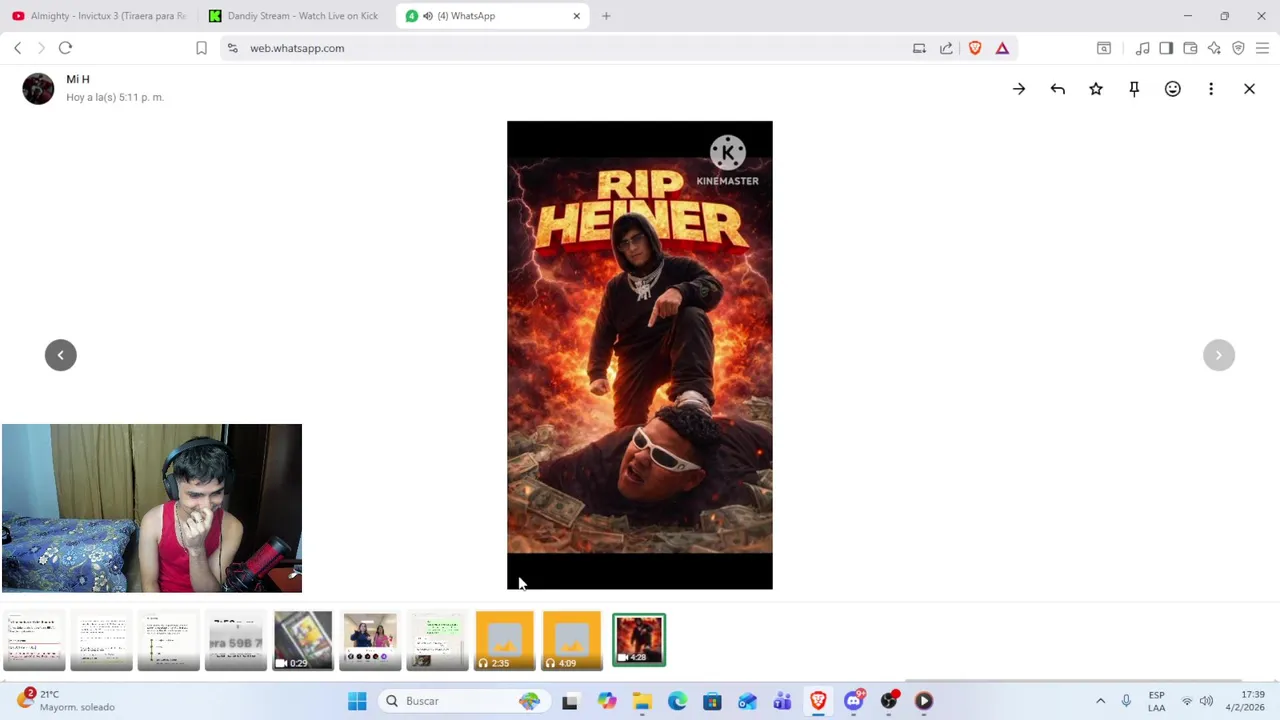Open the chat screenshot thumbnail with green bubbles
The height and width of the screenshot is (720, 1280).
point(437,640)
